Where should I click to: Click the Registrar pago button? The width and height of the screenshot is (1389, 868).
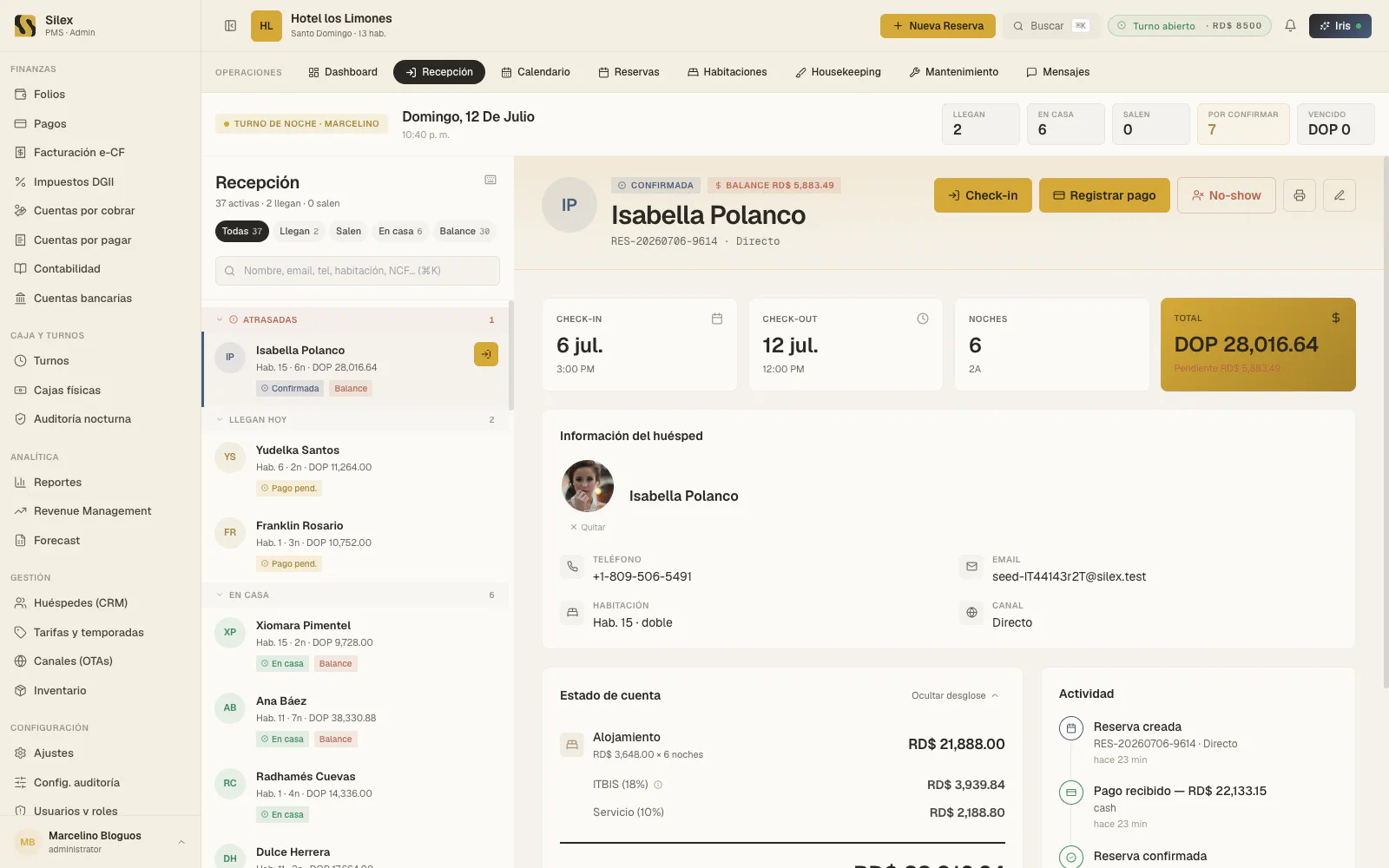[1104, 195]
